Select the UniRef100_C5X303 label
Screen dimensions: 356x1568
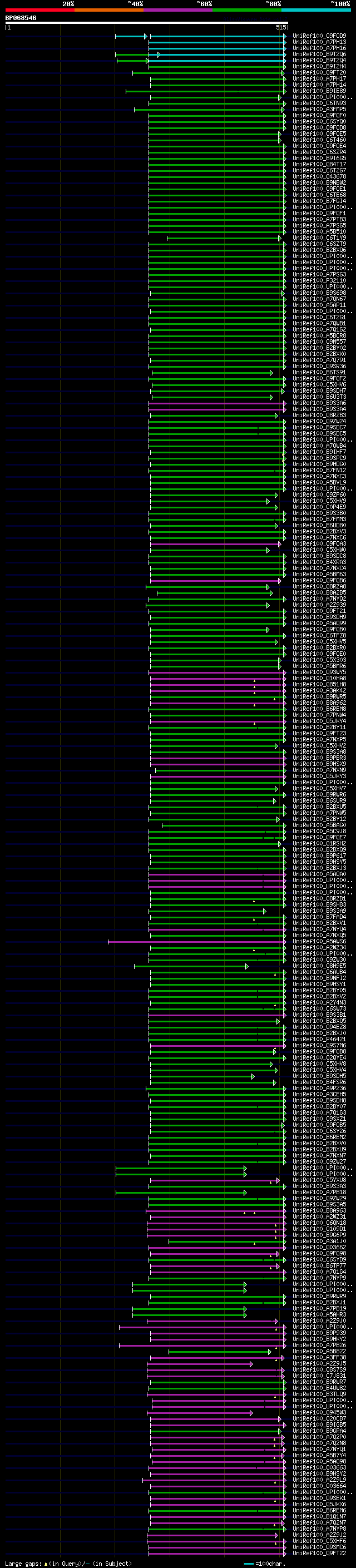click(x=319, y=660)
